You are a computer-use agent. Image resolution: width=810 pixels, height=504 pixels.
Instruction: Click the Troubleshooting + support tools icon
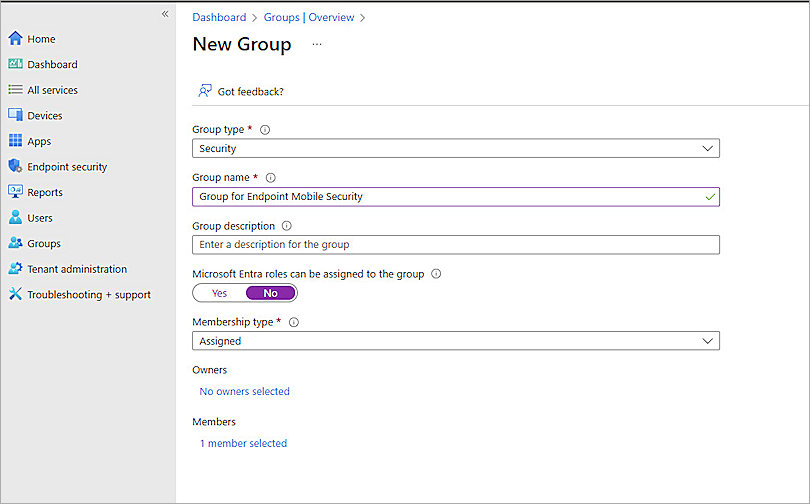click(x=15, y=294)
